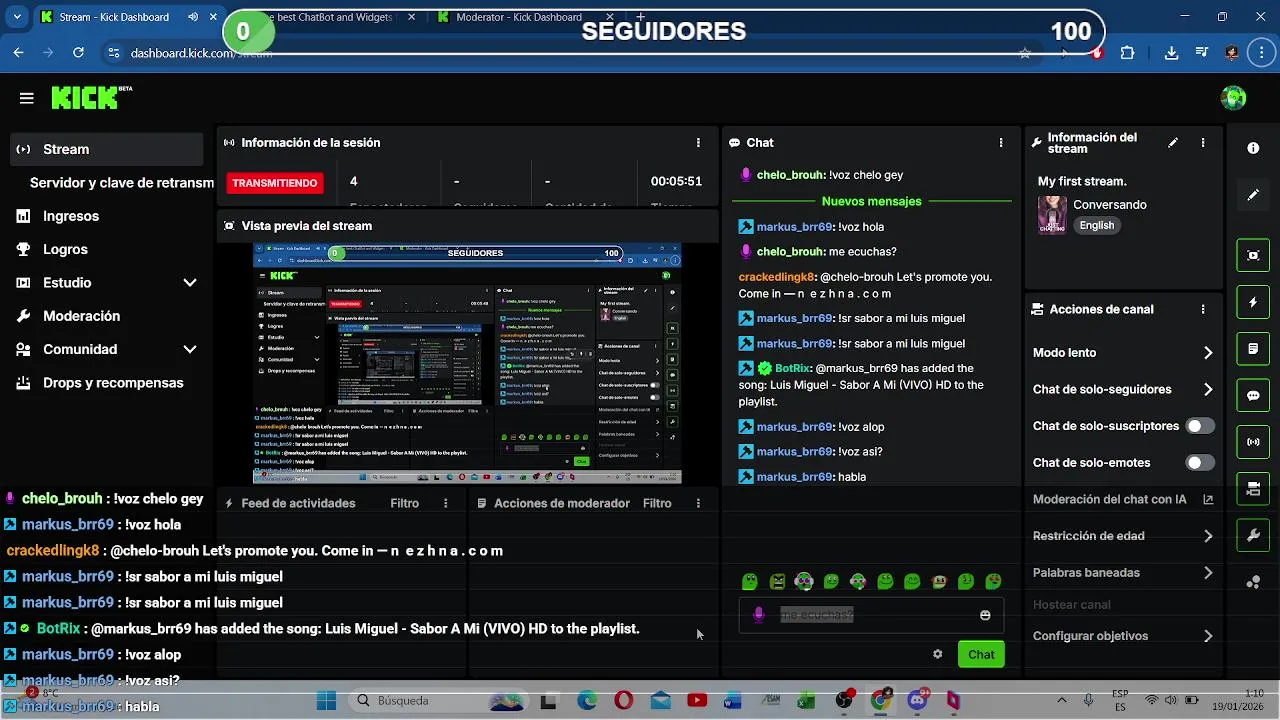Edit stream info with the panel's pencil icon
1280x720 pixels.
pos(1173,143)
